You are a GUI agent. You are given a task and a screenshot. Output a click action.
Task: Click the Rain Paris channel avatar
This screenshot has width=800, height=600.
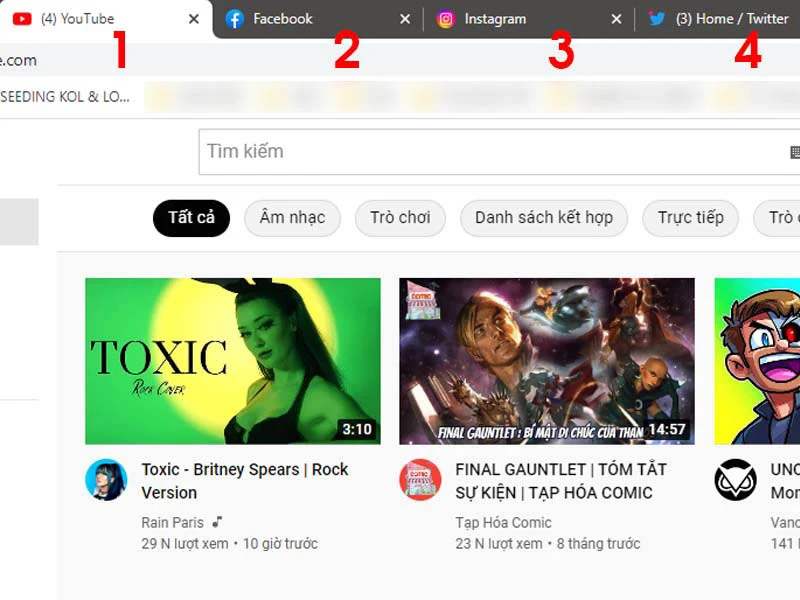(x=106, y=480)
